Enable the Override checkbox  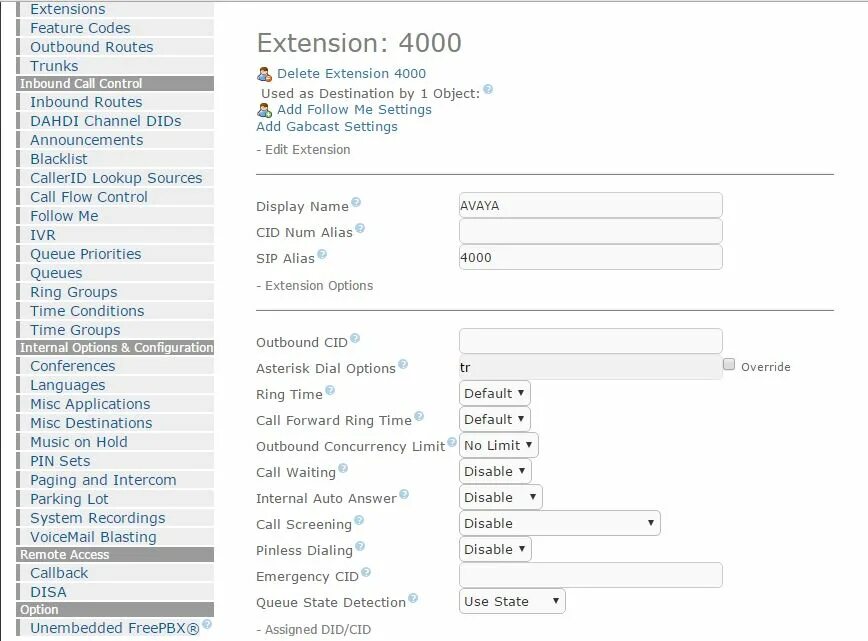click(x=729, y=366)
